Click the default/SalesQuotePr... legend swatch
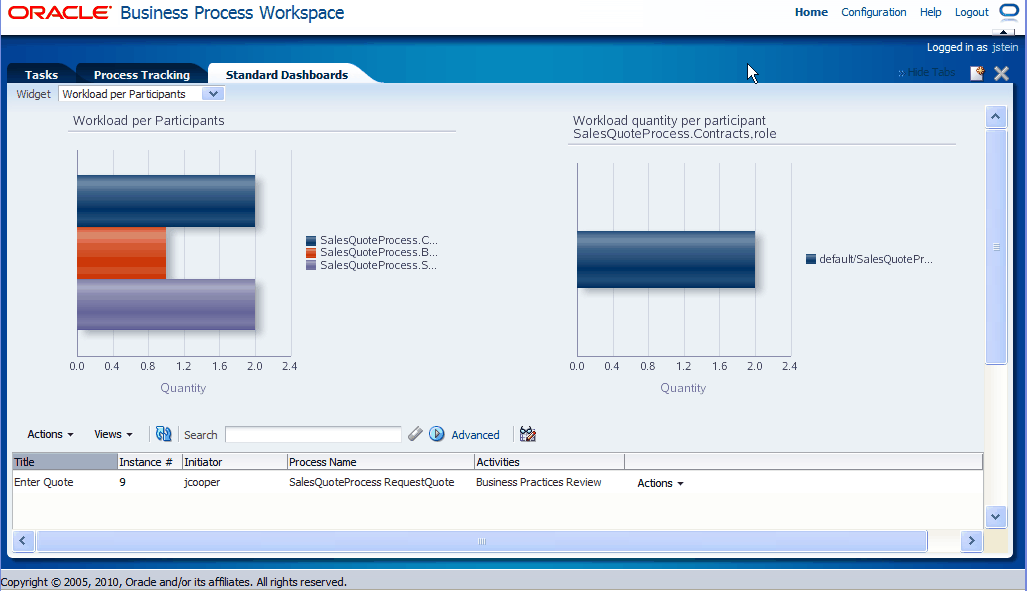Viewport: 1027px width, 591px height. (811, 259)
